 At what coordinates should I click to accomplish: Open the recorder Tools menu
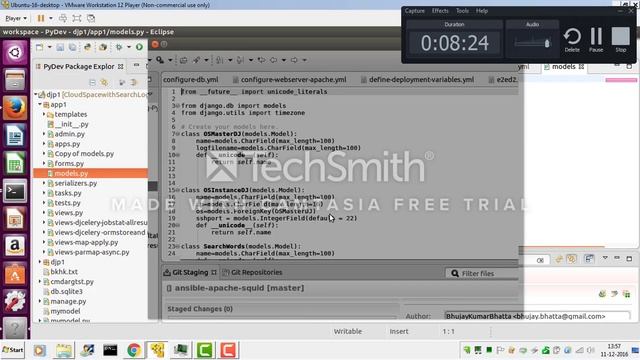coord(462,11)
